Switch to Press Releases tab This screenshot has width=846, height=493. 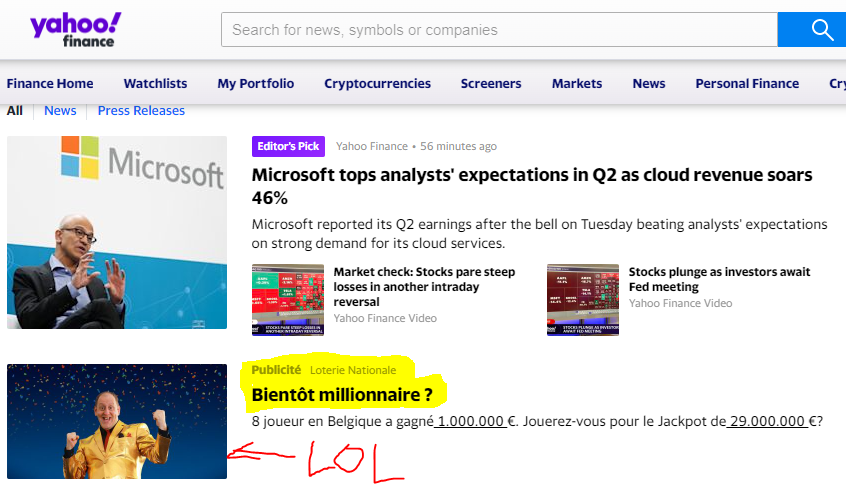pyautogui.click(x=141, y=111)
